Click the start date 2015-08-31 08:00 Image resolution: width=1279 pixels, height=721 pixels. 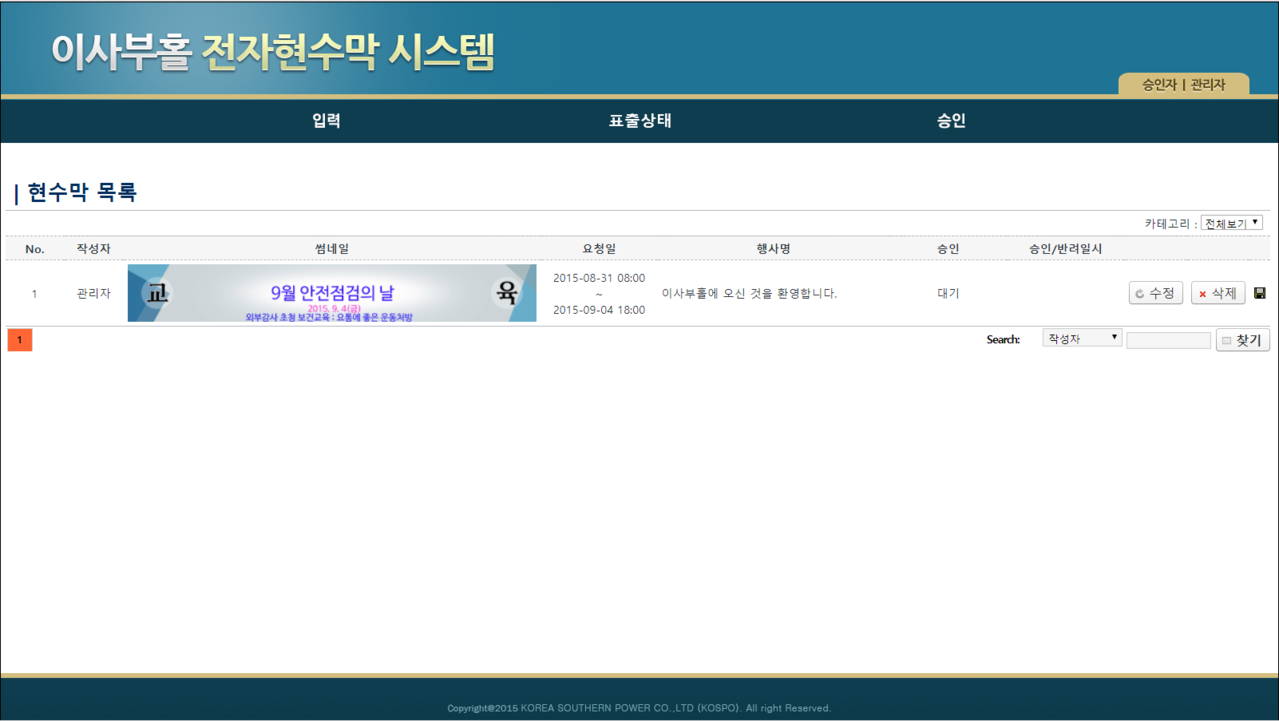pos(599,278)
